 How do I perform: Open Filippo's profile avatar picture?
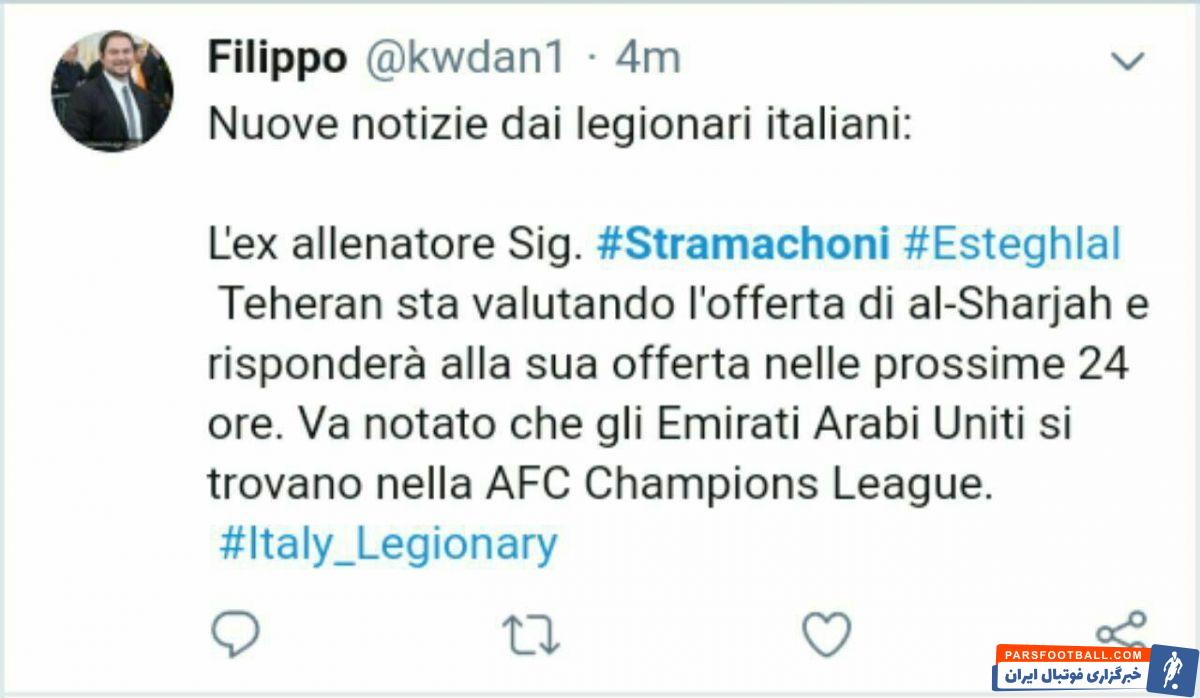tap(112, 91)
